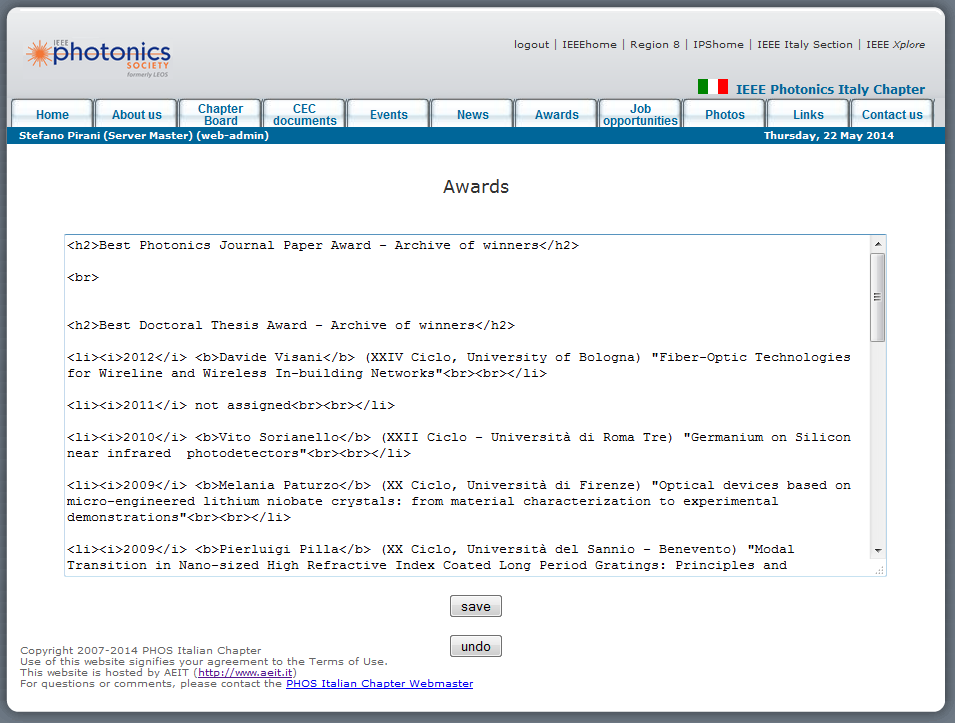This screenshot has height=723, width=955.
Task: Follow the IEEEhome link
Action: tap(589, 44)
